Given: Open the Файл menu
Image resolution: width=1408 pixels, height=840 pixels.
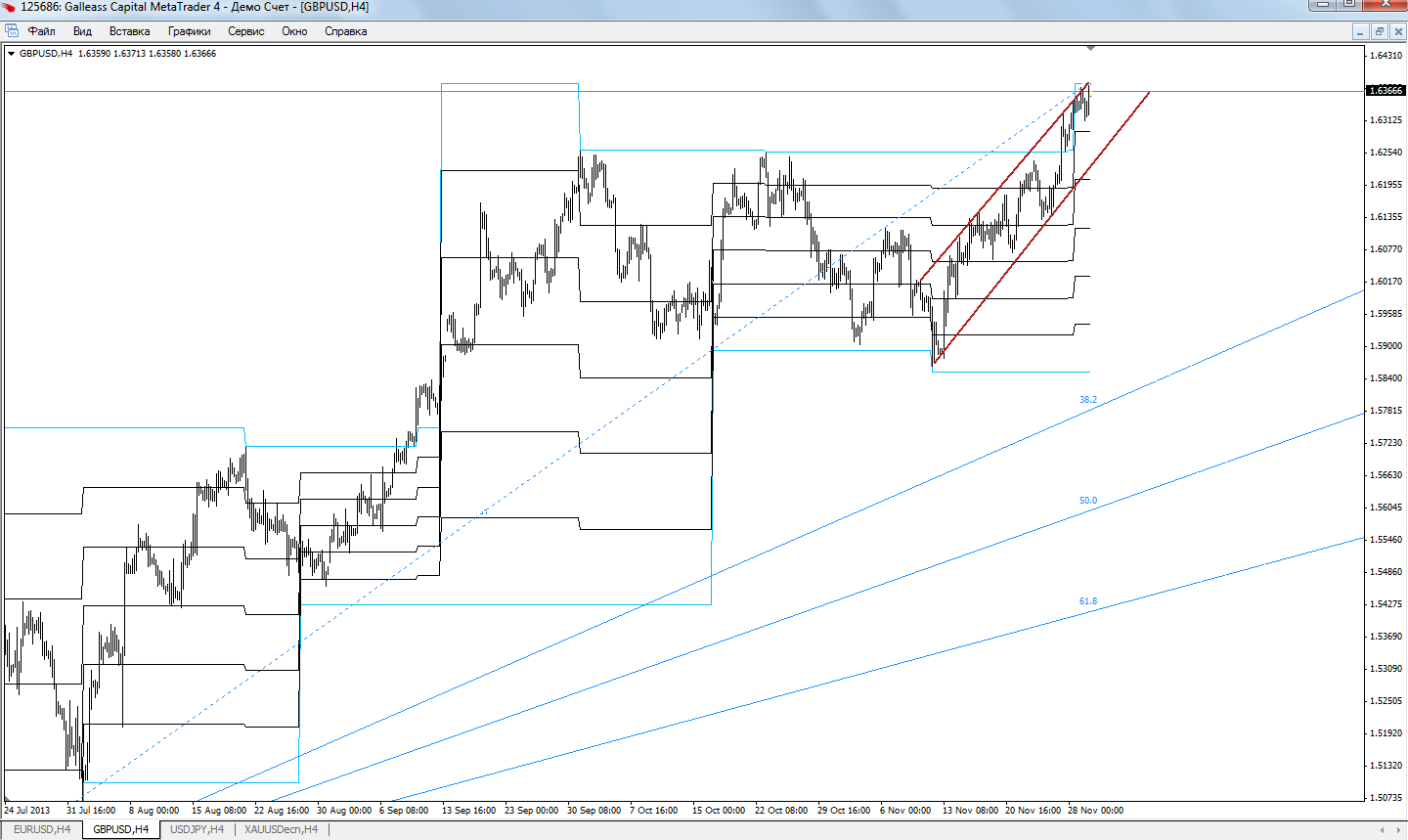Looking at the screenshot, I should pyautogui.click(x=41, y=31).
